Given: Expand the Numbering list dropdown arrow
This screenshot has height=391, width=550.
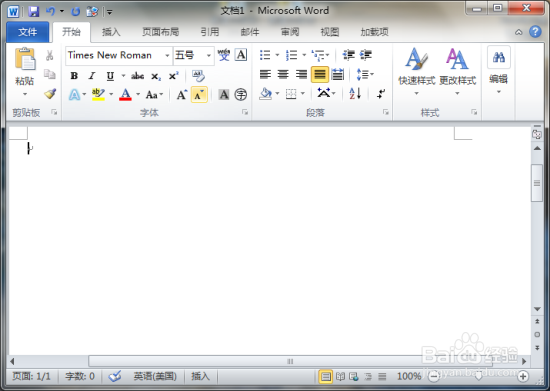Looking at the screenshot, I should point(304,55).
